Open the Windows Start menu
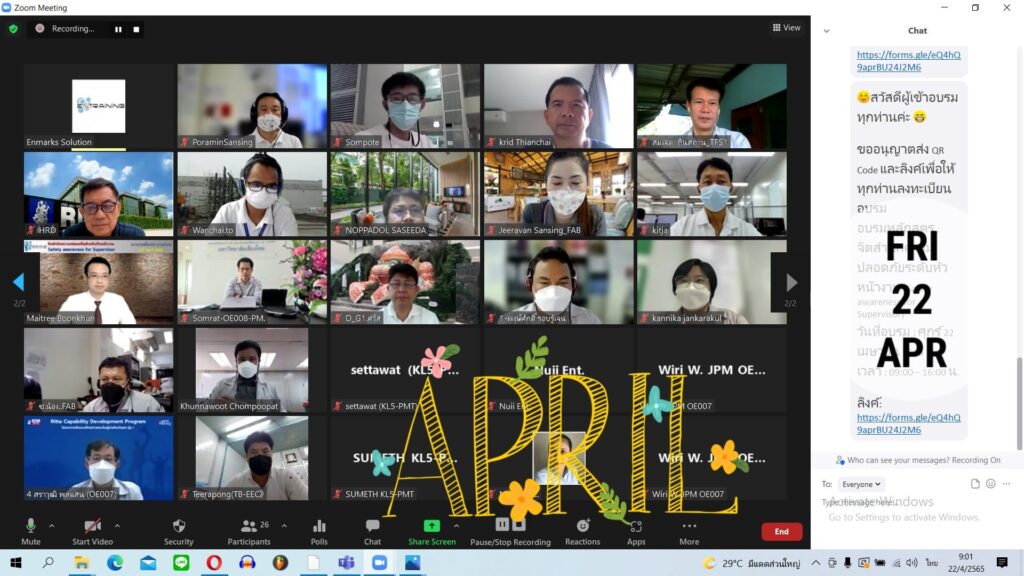Screen dimensions: 1024x576 tap(16, 562)
